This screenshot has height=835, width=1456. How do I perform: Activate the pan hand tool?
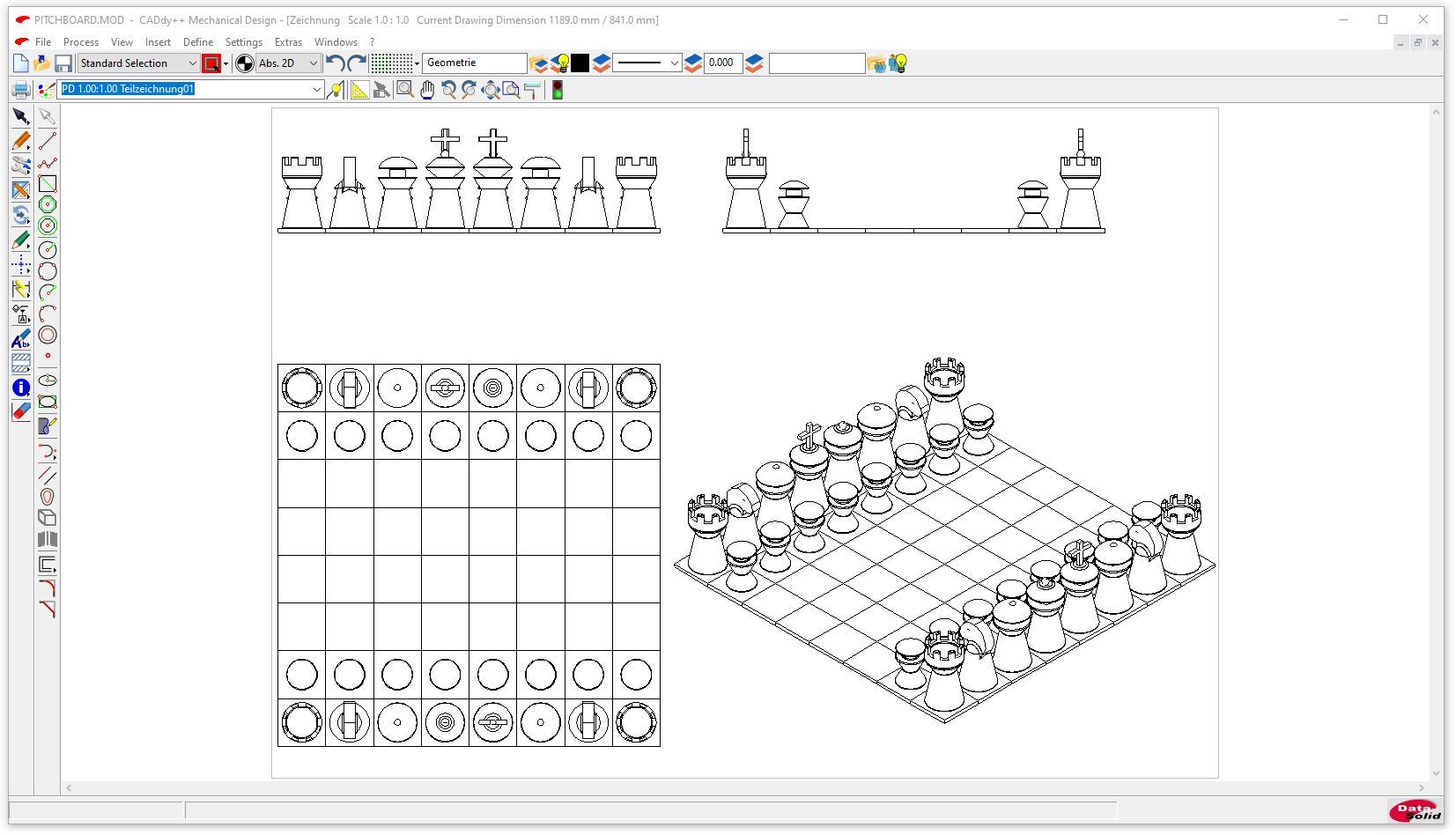tap(427, 90)
